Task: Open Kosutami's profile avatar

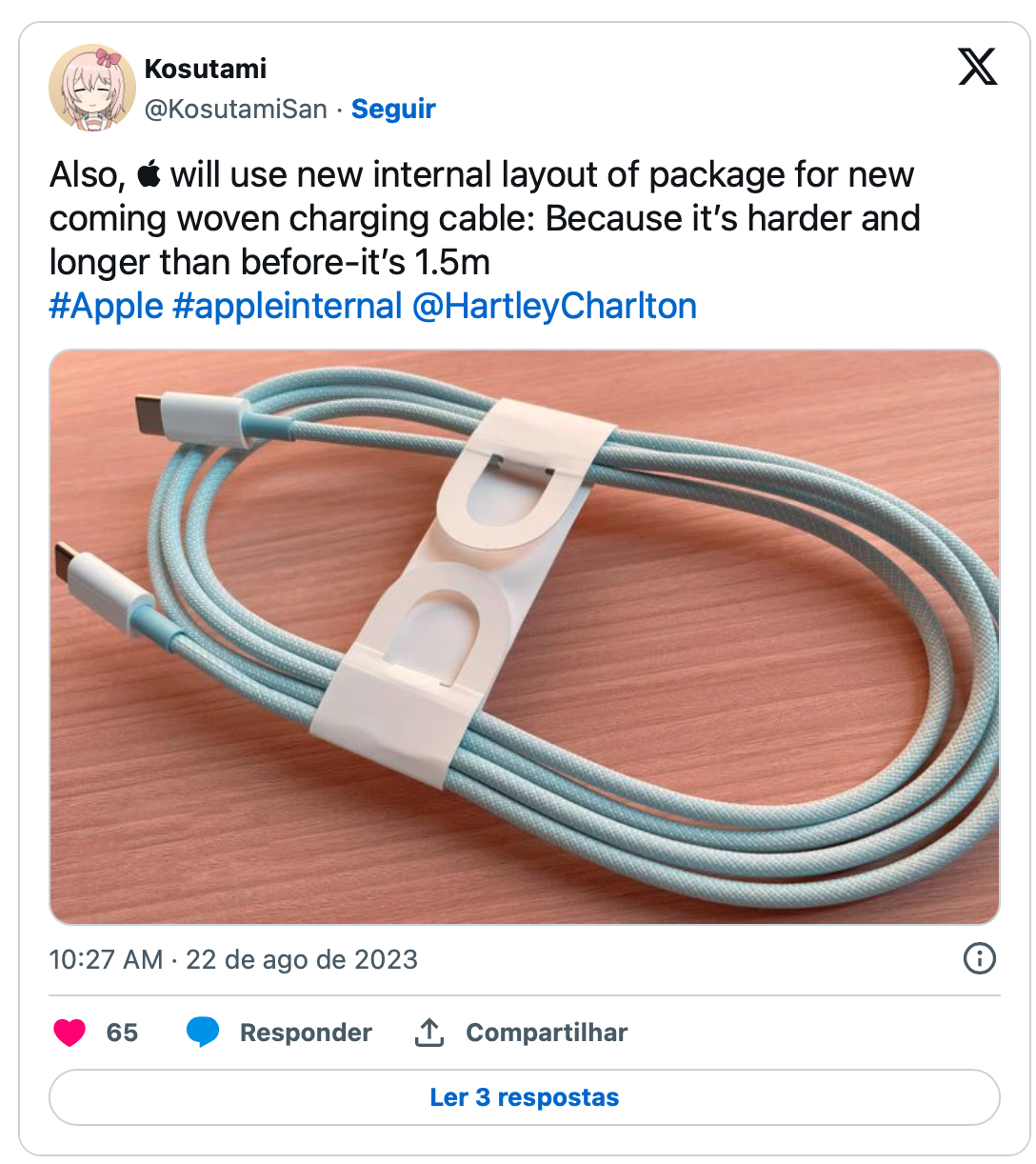Action: coord(92,88)
